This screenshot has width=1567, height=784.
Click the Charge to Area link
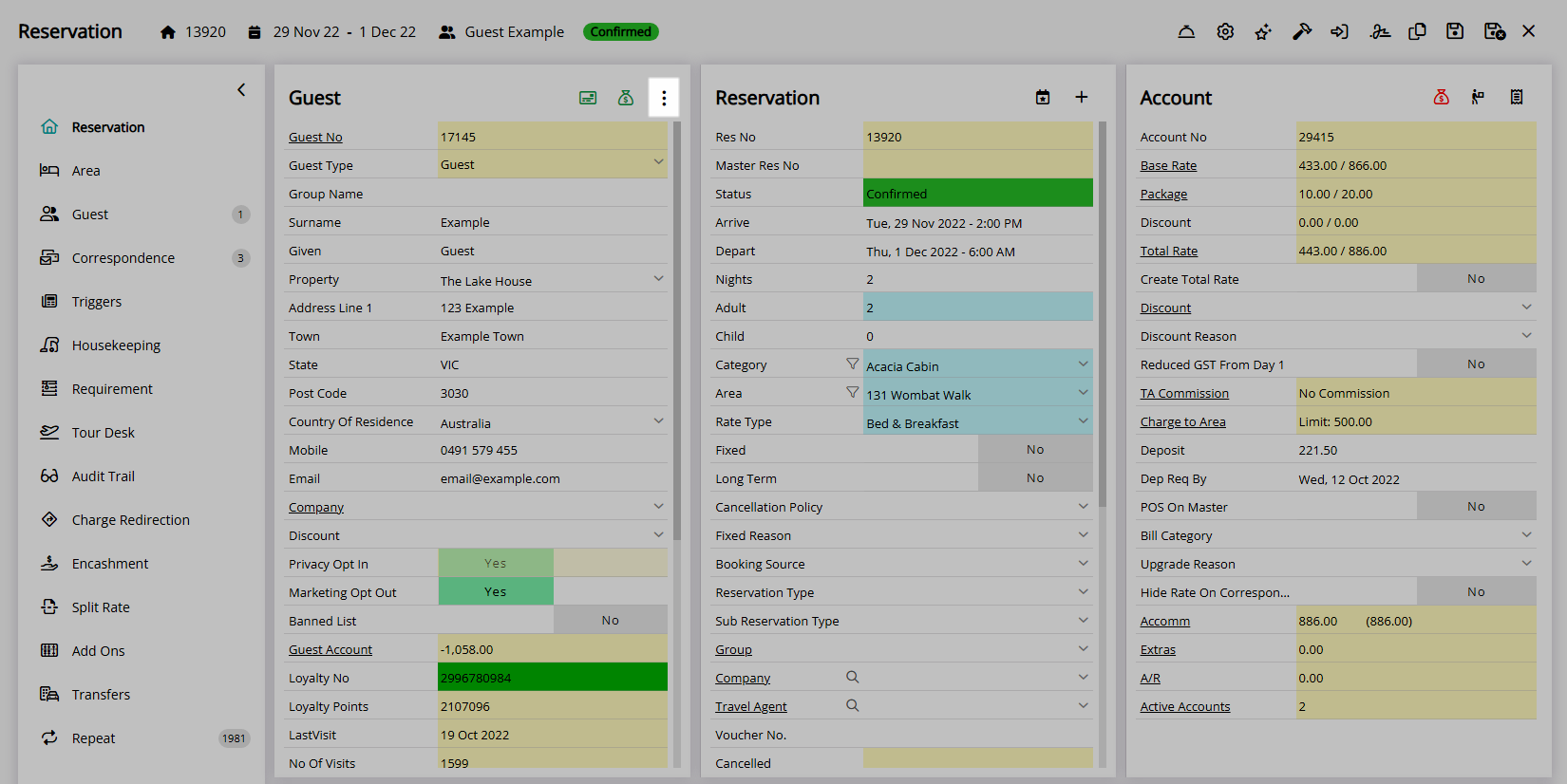point(1182,421)
